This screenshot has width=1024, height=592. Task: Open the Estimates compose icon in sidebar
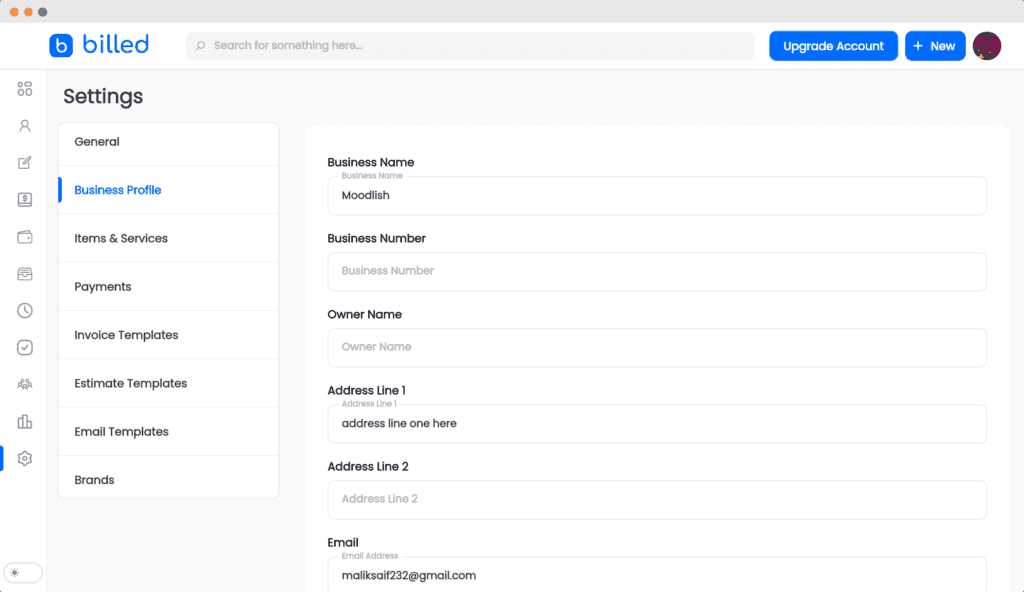[x=25, y=162]
